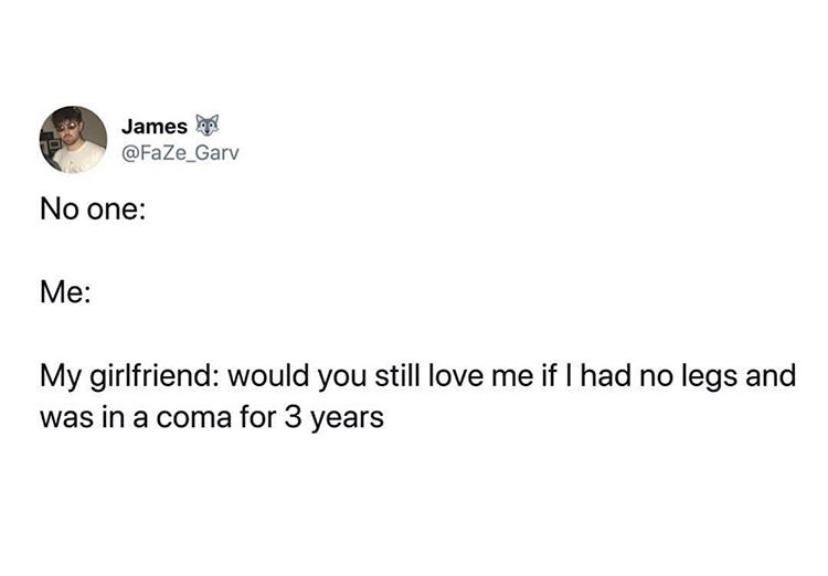The height and width of the screenshot is (576, 828).
Task: Select the "Me:" tweet line
Action: 65,292
